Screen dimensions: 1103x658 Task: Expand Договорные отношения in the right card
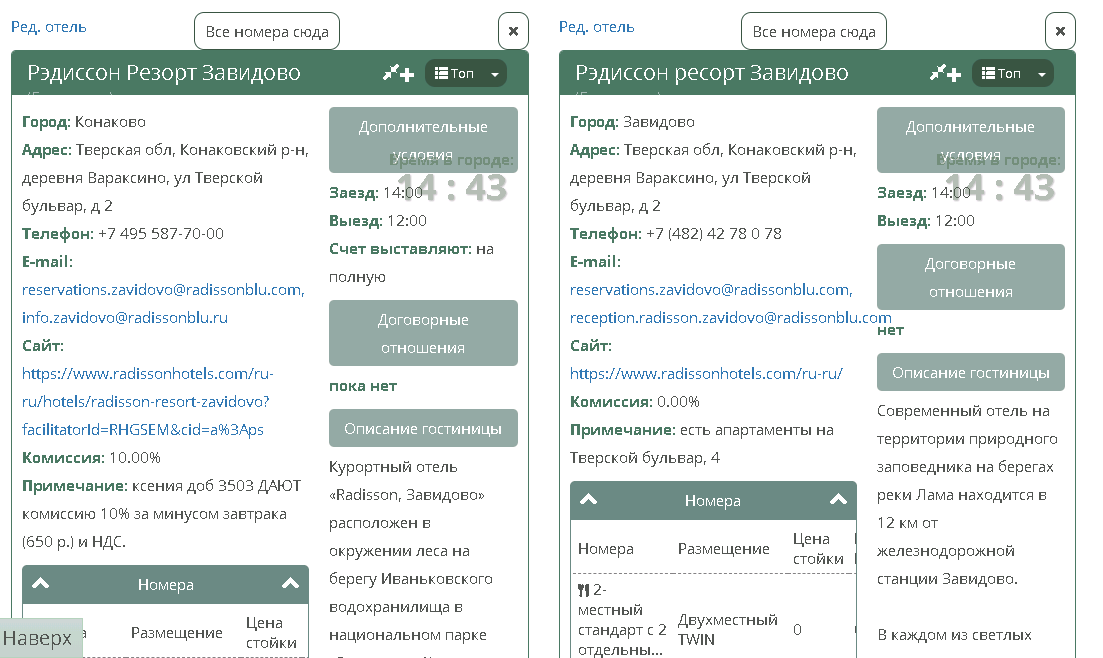(x=970, y=277)
